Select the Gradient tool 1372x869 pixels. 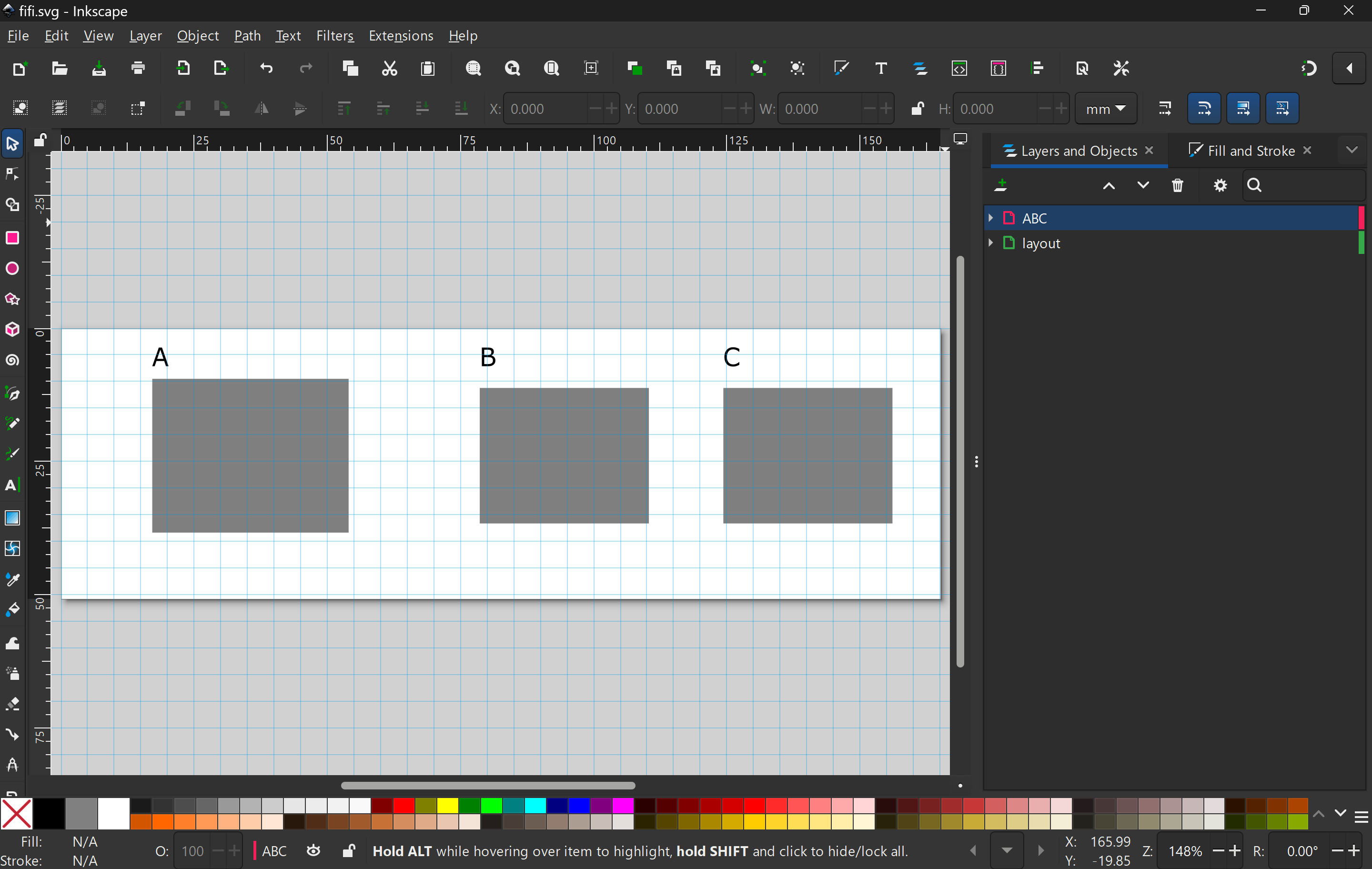[x=12, y=517]
